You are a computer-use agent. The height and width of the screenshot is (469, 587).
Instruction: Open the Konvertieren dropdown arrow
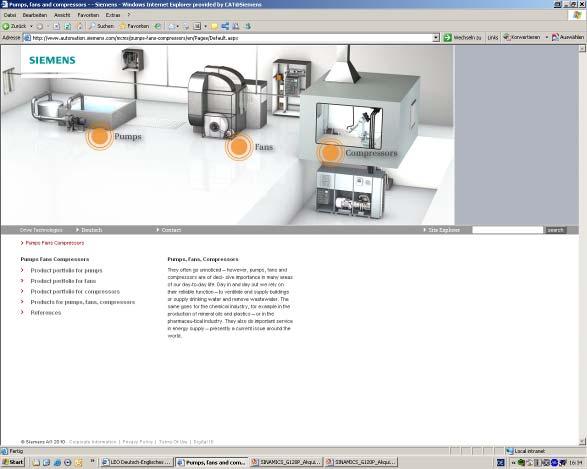point(547,37)
